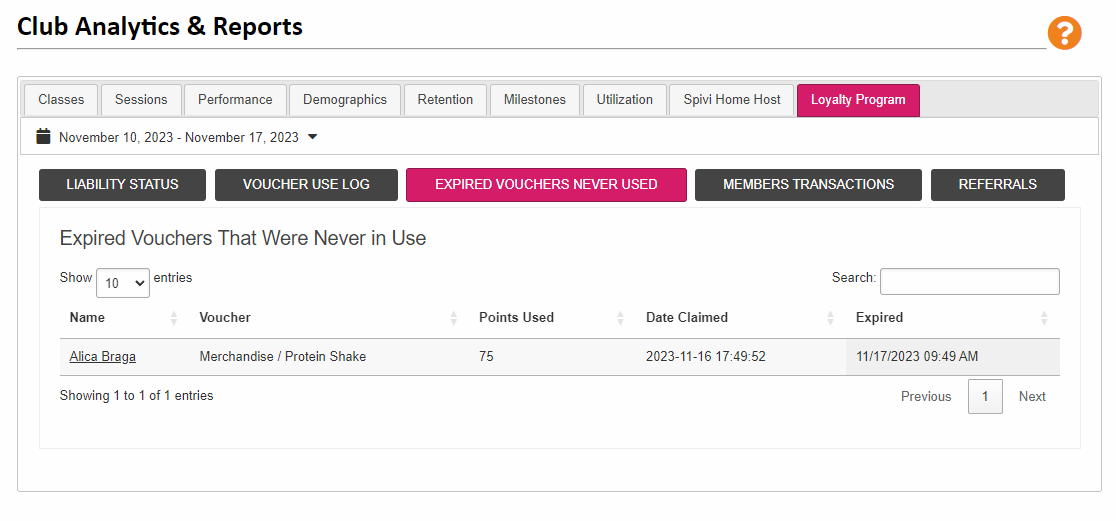This screenshot has width=1116, height=521.
Task: Open the Classes tab
Action: [x=61, y=100]
